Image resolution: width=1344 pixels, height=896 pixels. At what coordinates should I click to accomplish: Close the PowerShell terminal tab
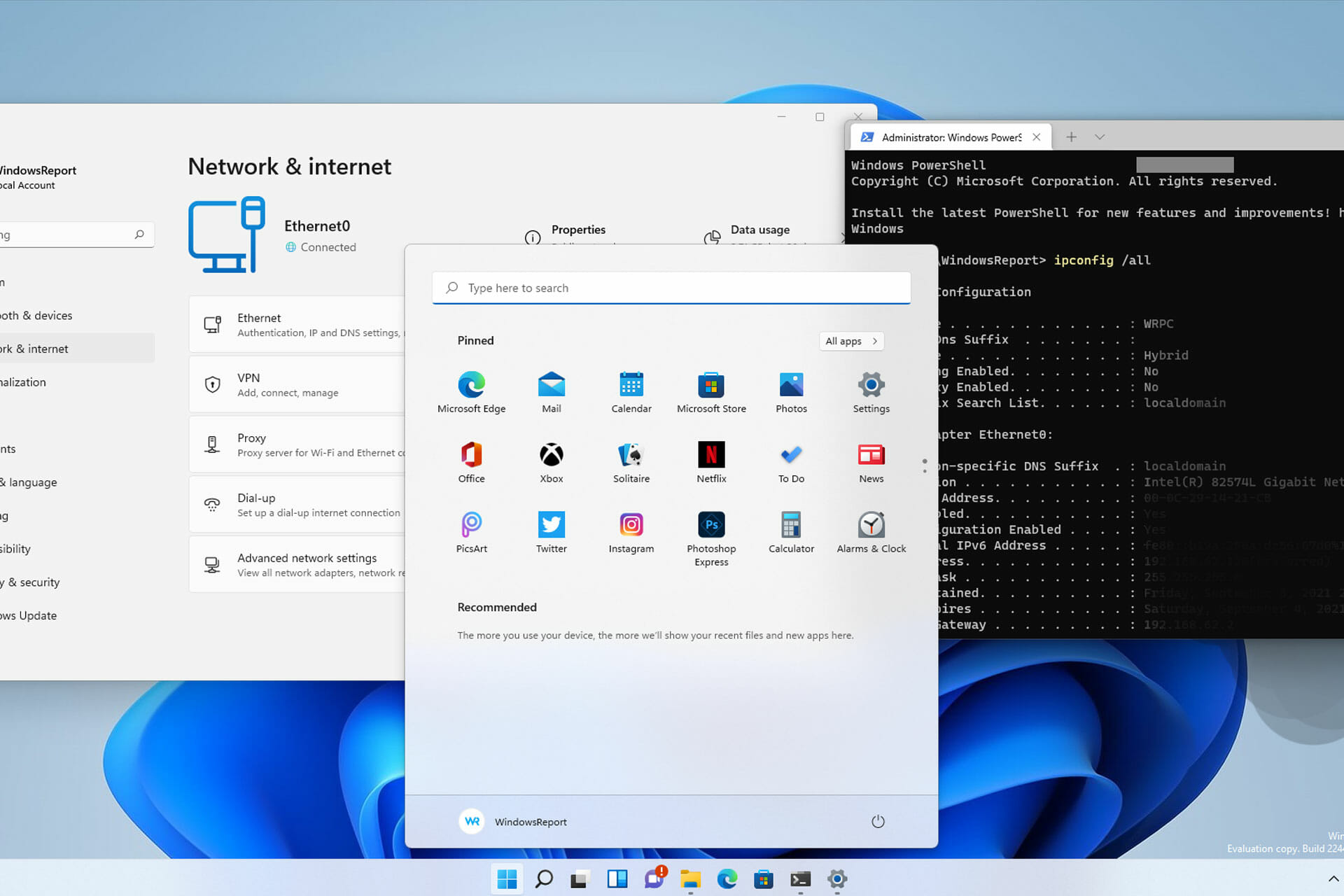point(1036,137)
